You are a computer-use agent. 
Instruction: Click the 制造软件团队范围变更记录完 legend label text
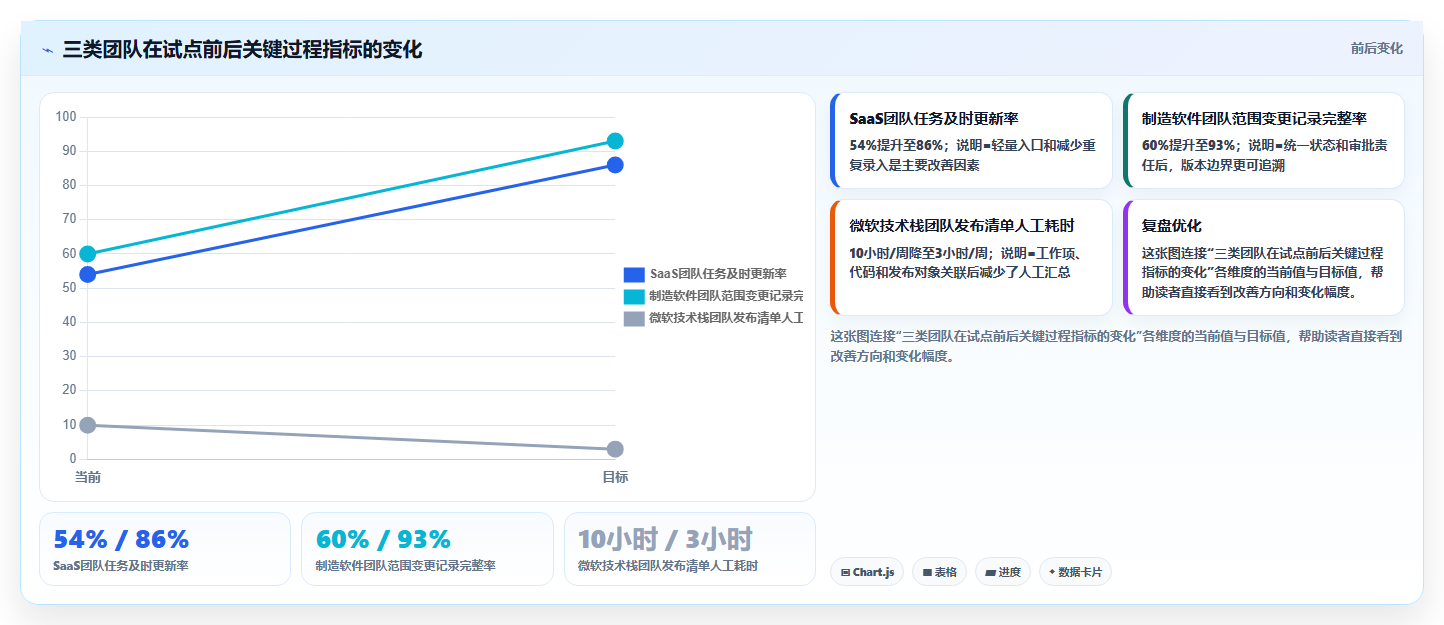coord(727,296)
